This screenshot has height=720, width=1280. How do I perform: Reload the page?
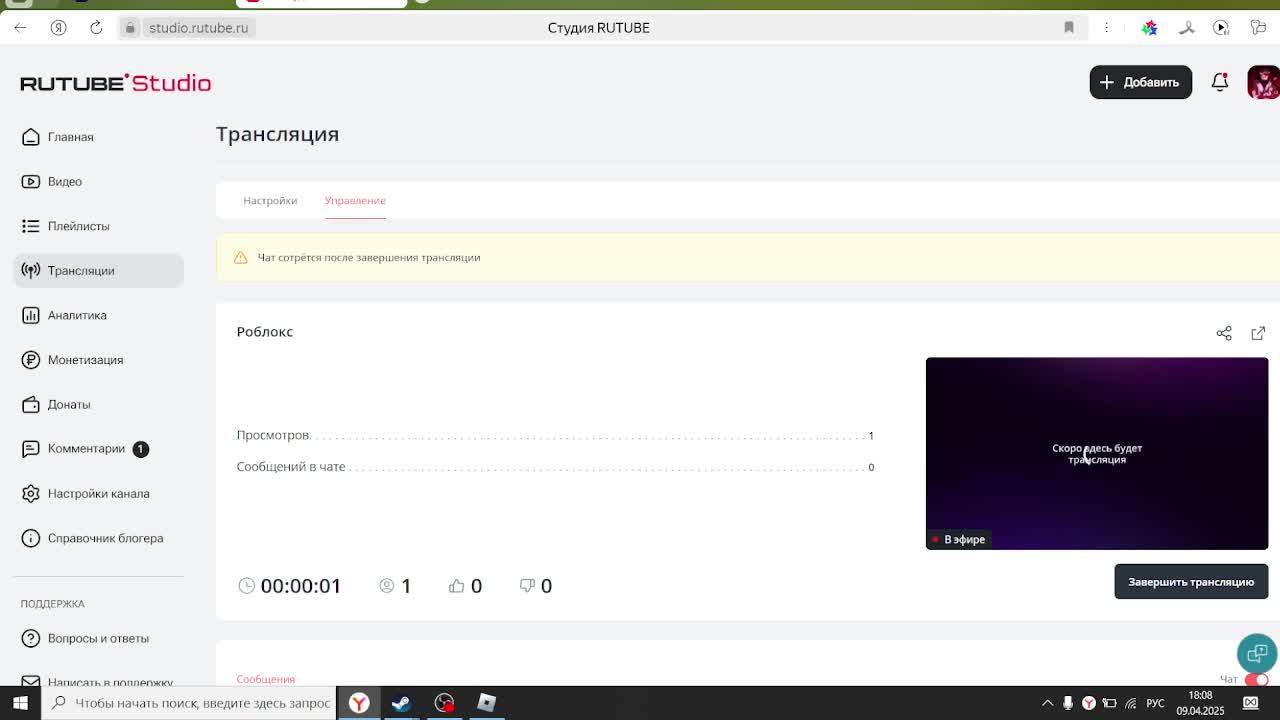(x=96, y=27)
